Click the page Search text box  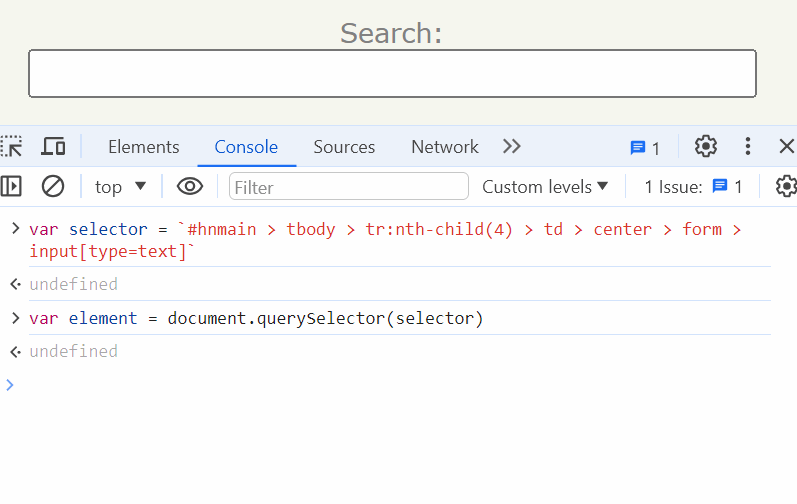click(392, 74)
